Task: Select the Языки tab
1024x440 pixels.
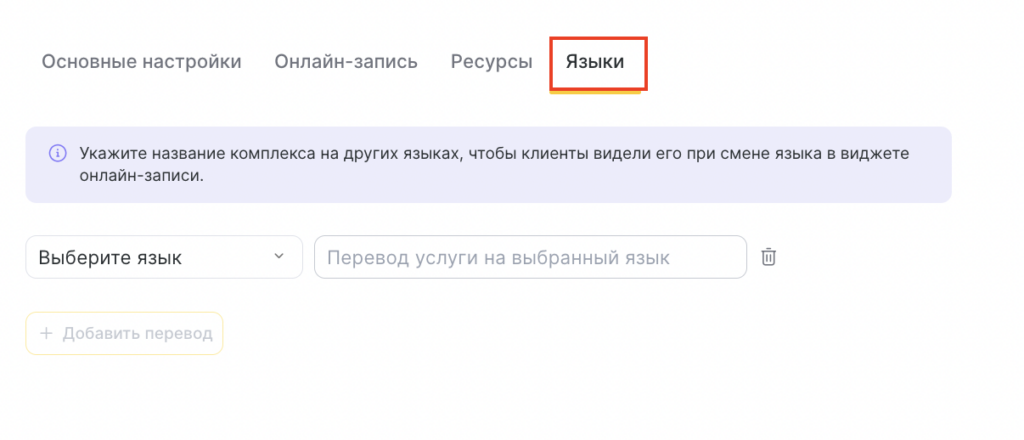Action: (x=595, y=61)
